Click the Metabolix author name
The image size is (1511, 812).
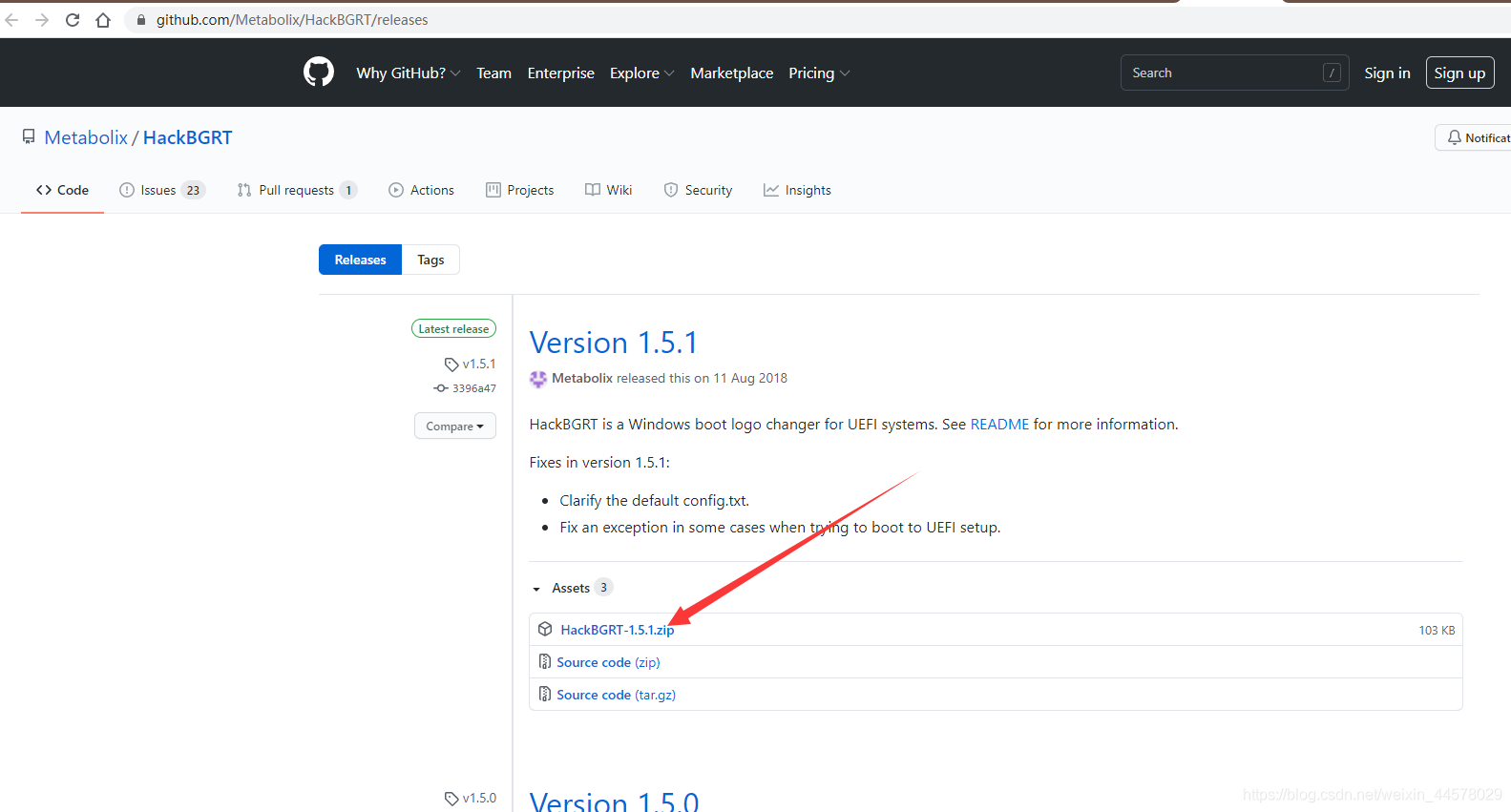tap(582, 379)
